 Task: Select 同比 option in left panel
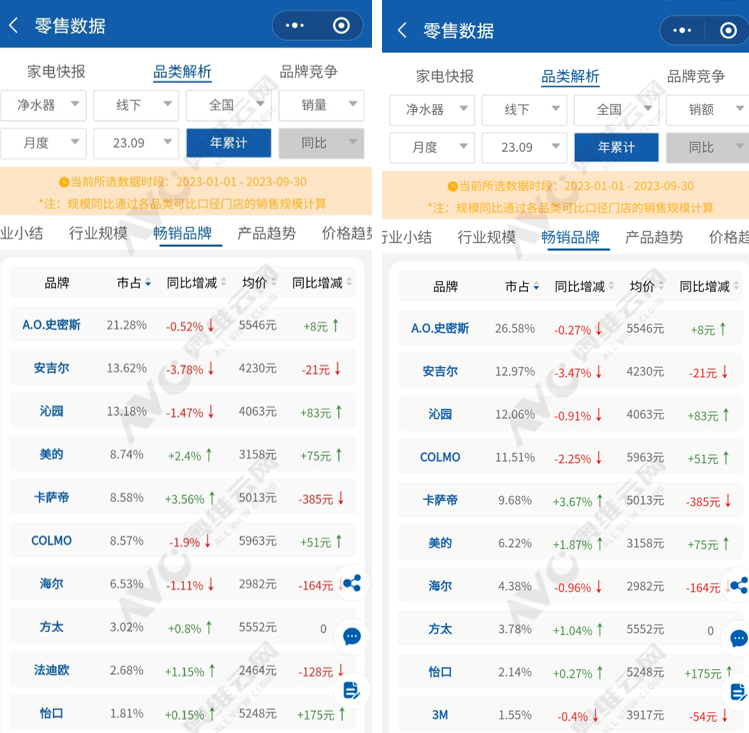coord(321,143)
